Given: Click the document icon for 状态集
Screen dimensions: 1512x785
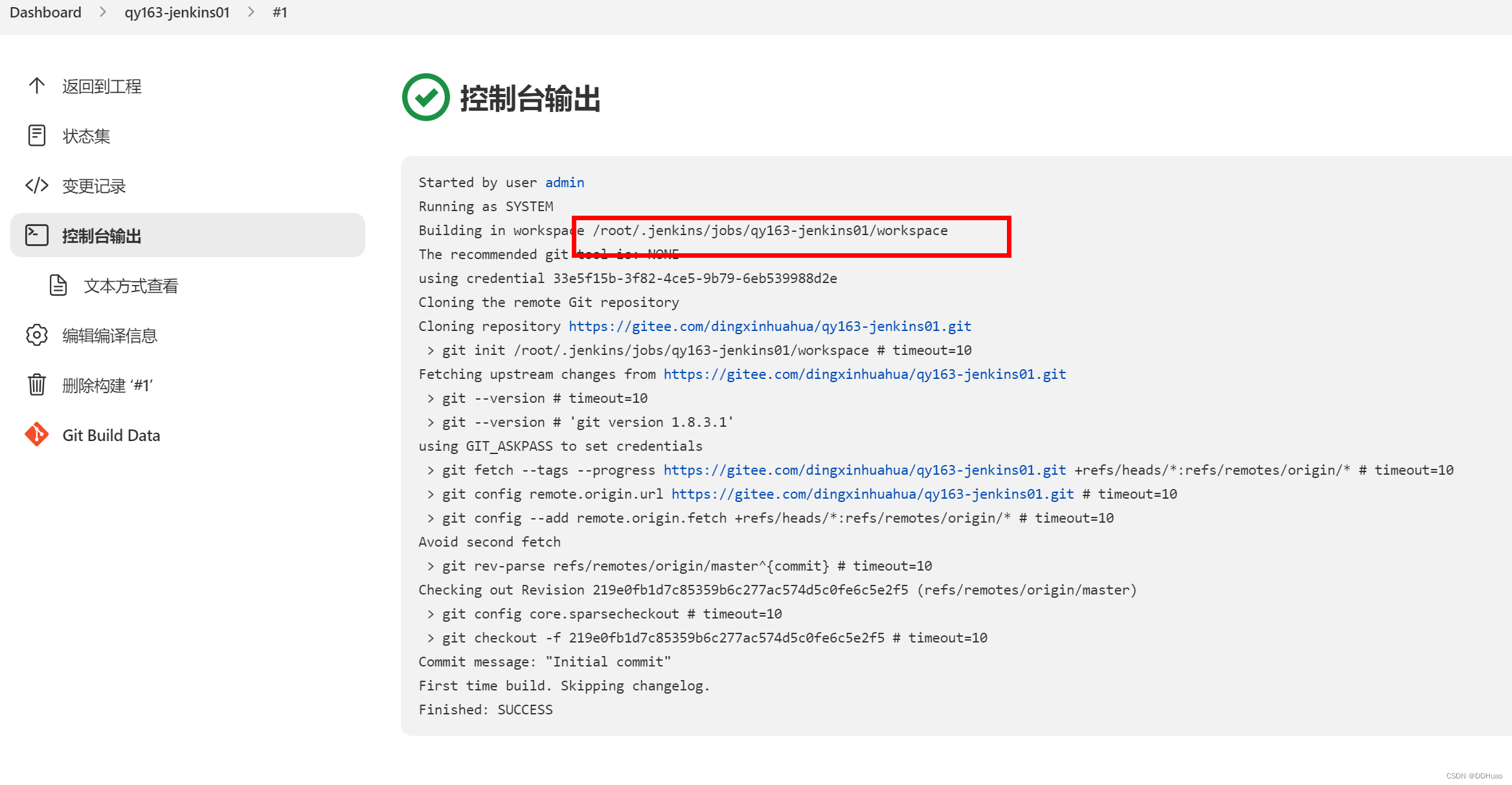Looking at the screenshot, I should (37, 135).
